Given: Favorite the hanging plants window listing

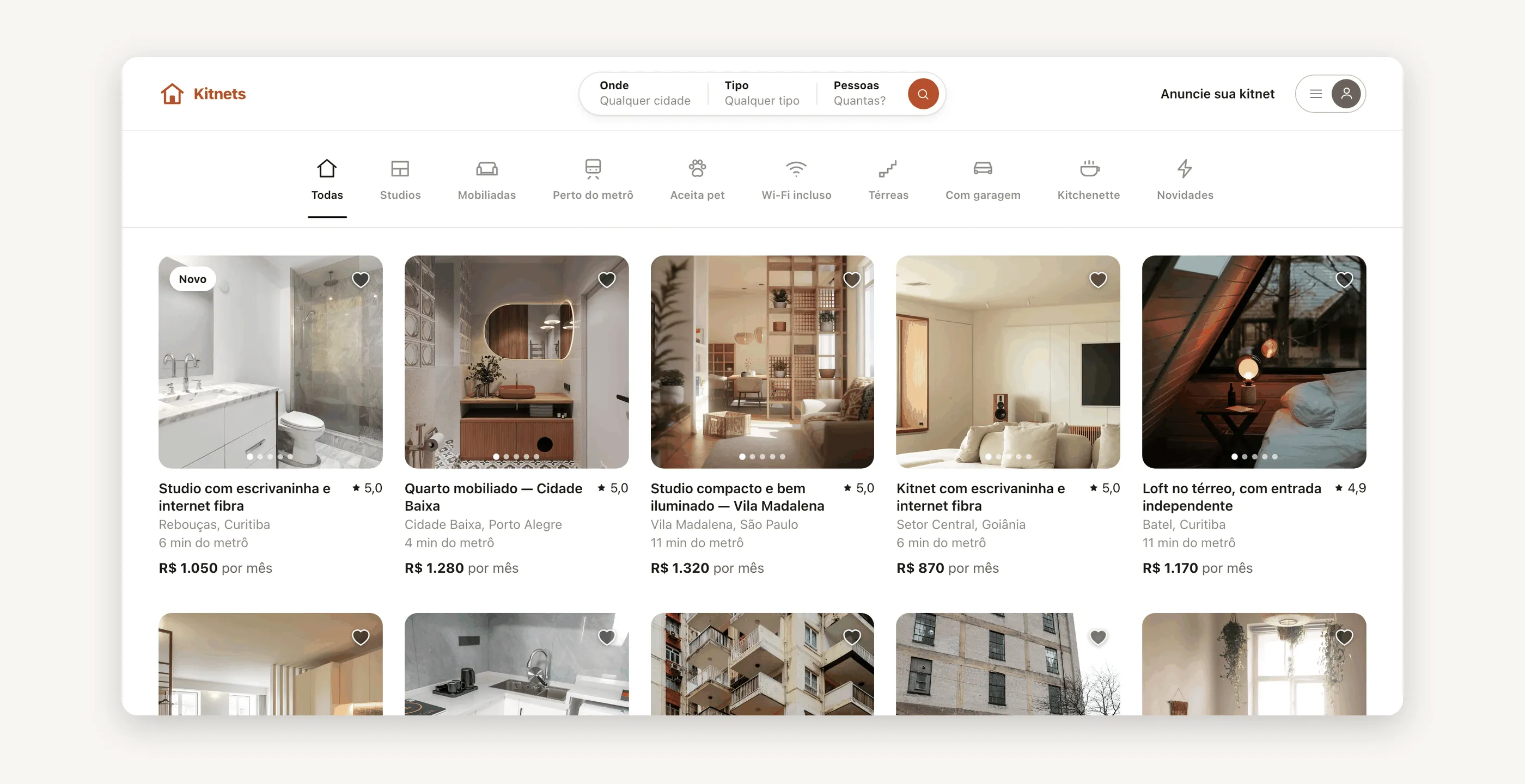Looking at the screenshot, I should pyautogui.click(x=1344, y=636).
